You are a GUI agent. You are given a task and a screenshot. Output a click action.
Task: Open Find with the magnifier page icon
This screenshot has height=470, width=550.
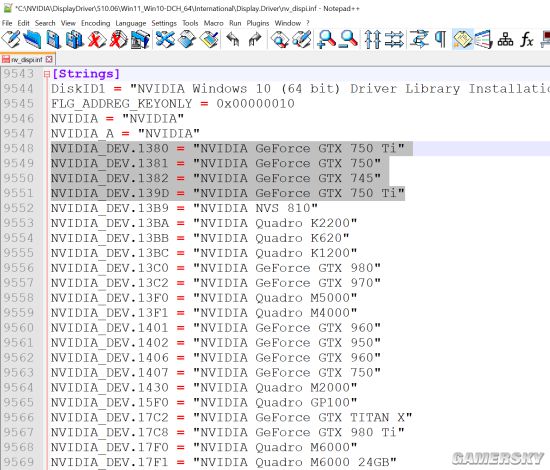280,39
